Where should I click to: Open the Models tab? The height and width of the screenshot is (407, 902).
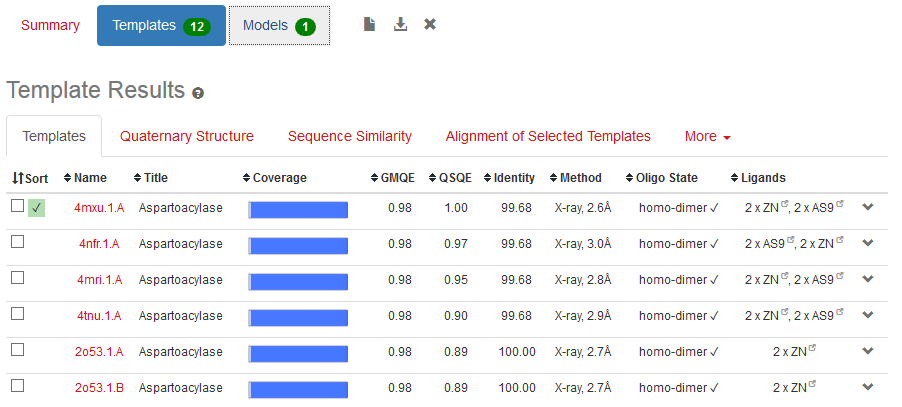[x=279, y=26]
